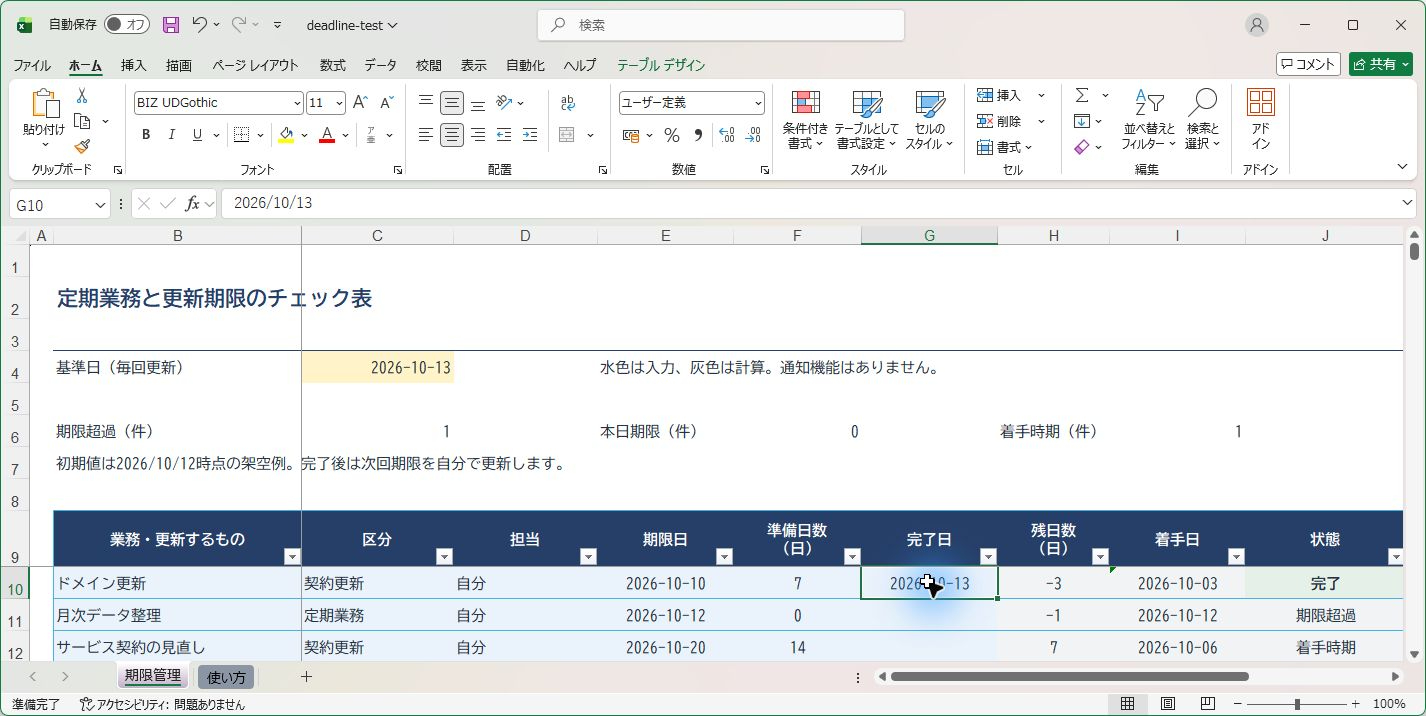Toggle align left button
This screenshot has height=716, width=1426.
click(426, 135)
